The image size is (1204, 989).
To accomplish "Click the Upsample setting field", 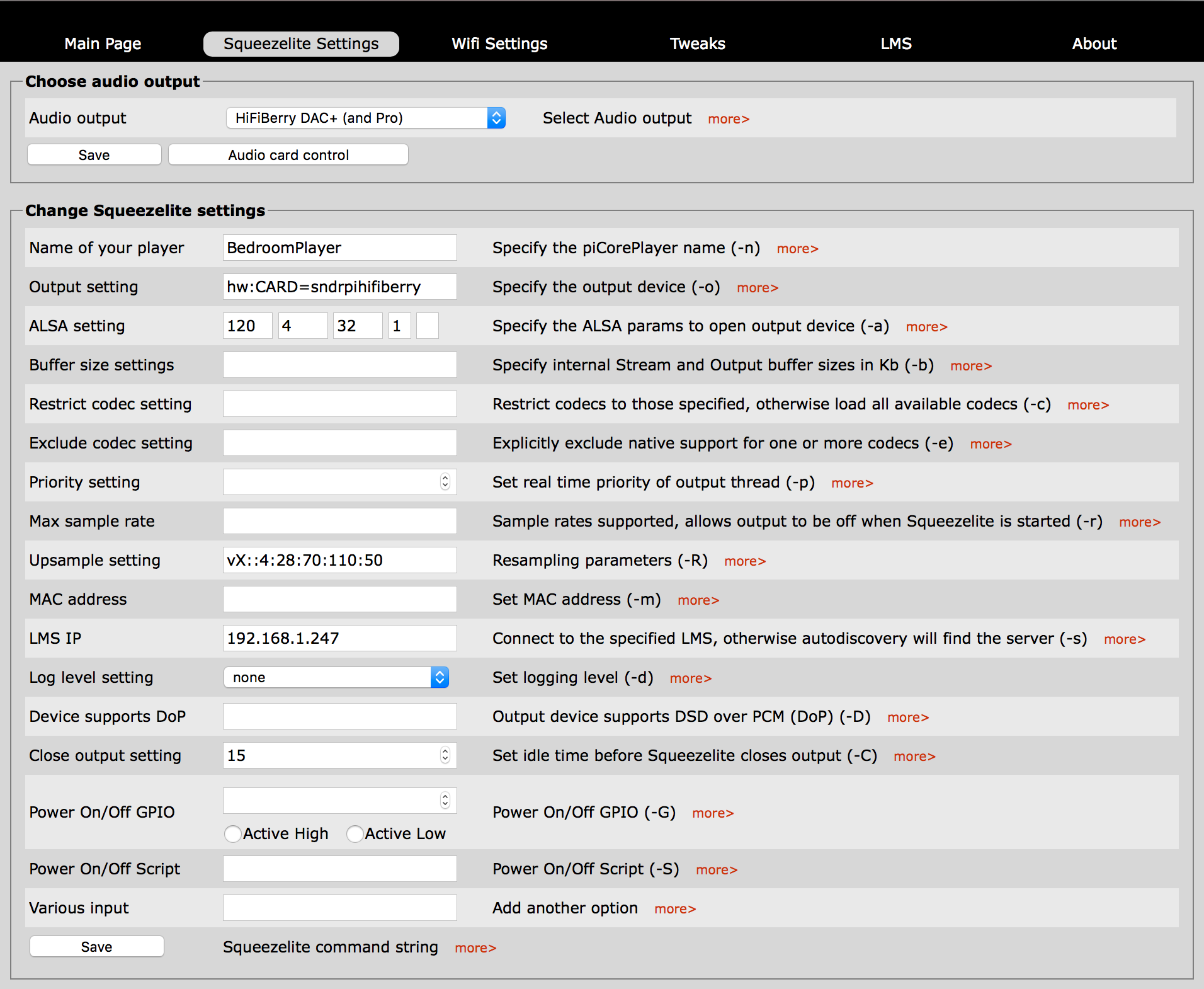I will pyautogui.click(x=340, y=560).
